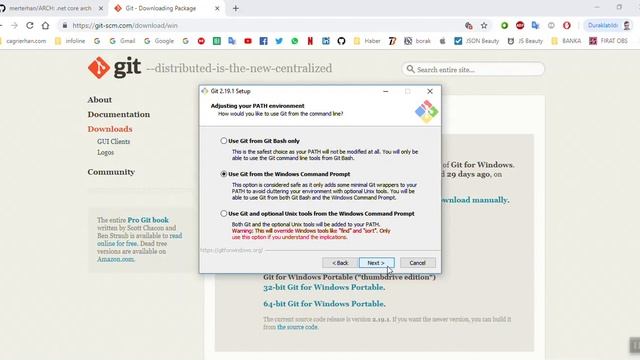Screen dimensions: 640x360
Task: Expand the BANKA bookmark folder
Action: click(566, 41)
